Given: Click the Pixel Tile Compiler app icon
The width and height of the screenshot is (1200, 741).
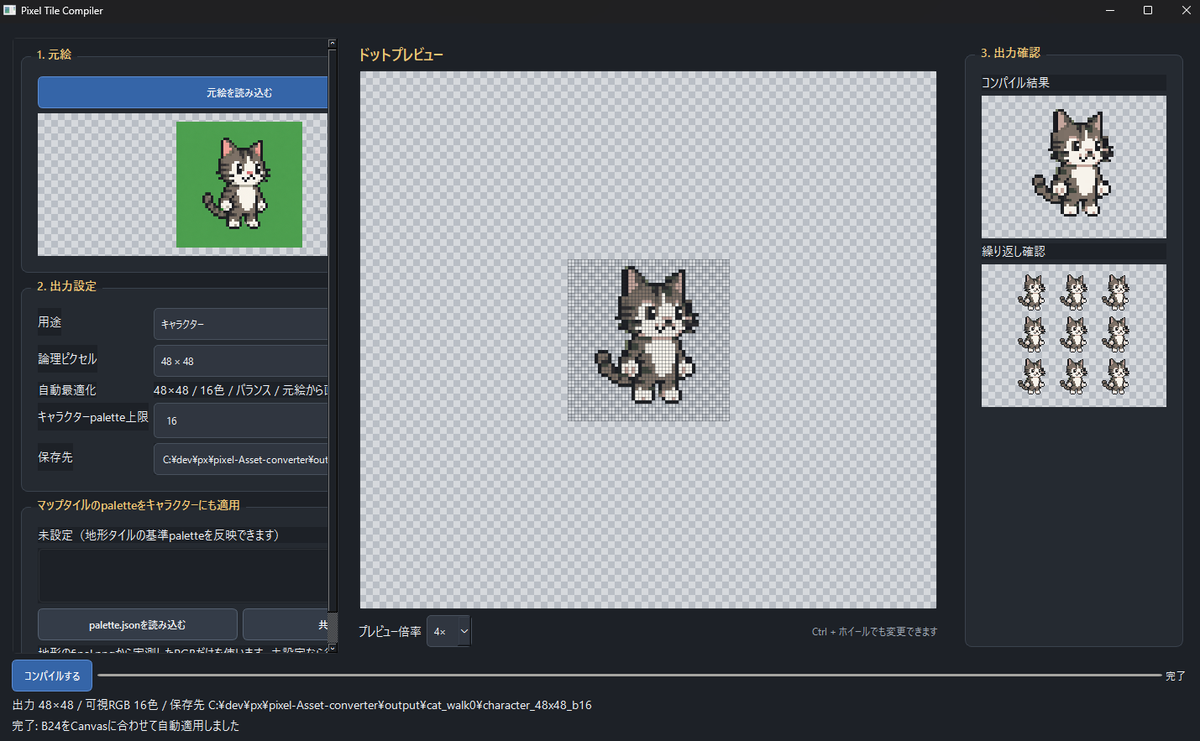Looking at the screenshot, I should [9, 10].
